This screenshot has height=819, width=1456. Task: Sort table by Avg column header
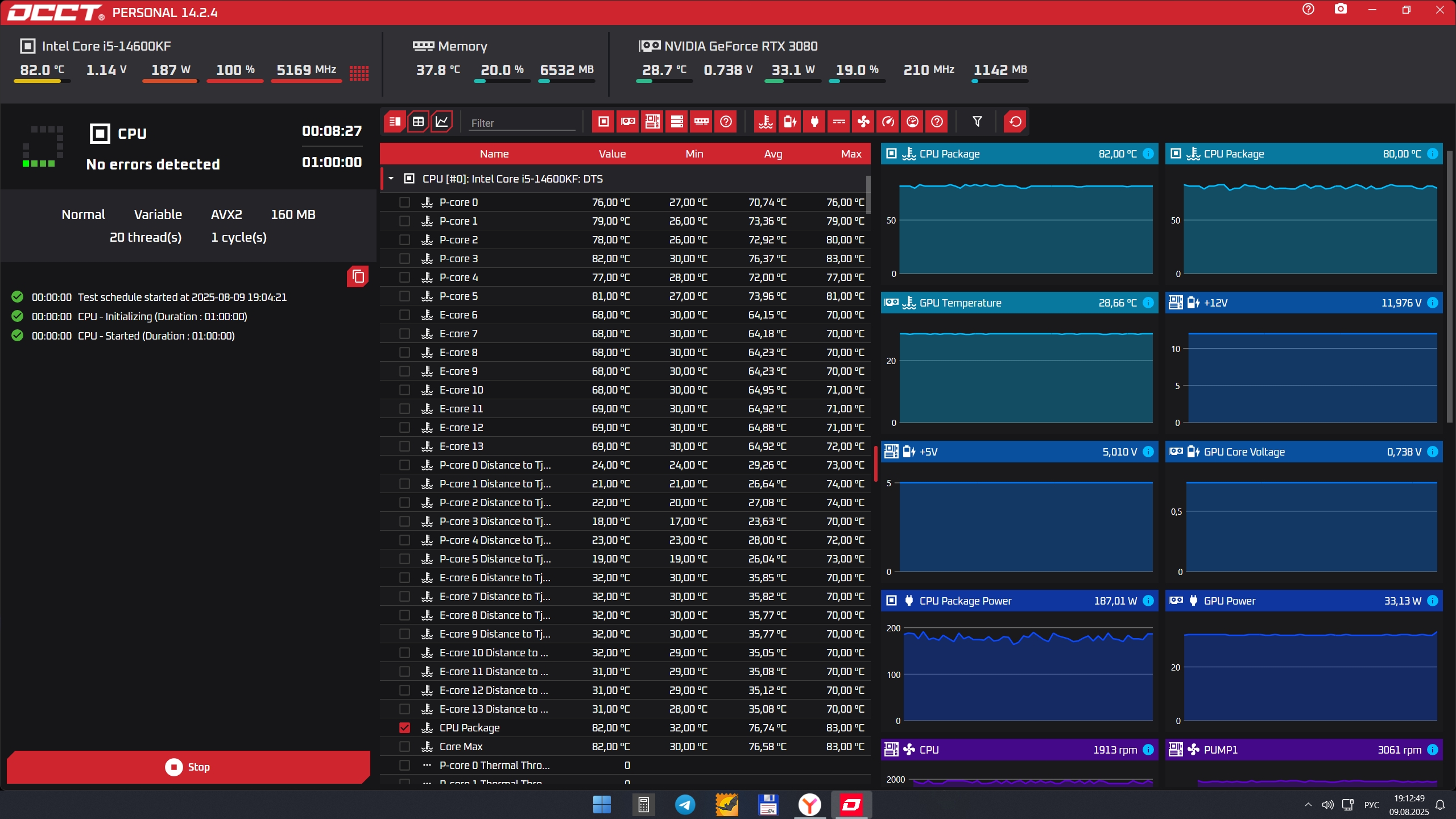(773, 154)
